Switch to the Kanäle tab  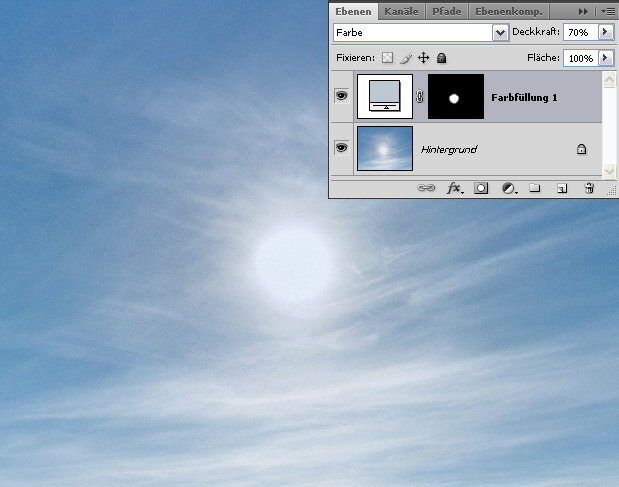pos(401,11)
